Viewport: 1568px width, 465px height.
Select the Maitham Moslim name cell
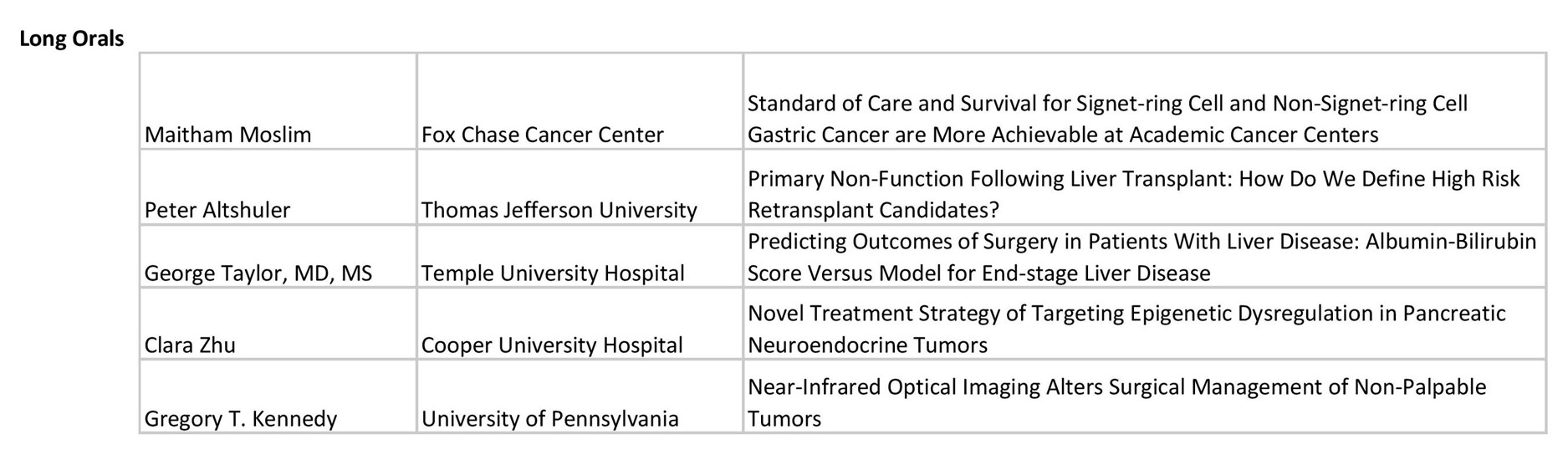pyautogui.click(x=278, y=102)
